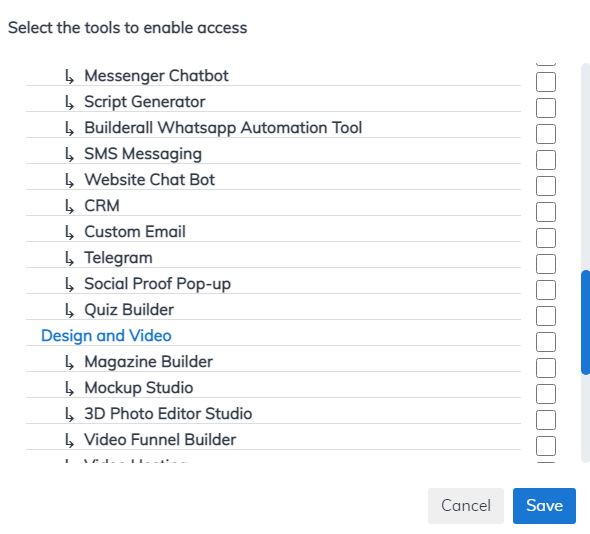Check the Mockup Studio checkbox
The image size is (590, 534).
[x=546, y=393]
